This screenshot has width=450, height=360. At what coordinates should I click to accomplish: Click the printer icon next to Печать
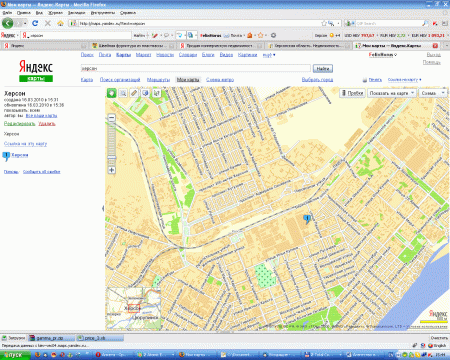point(365,80)
